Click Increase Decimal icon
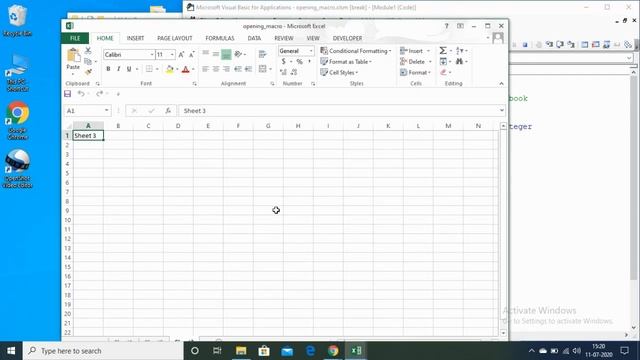This screenshot has width=640, height=360. 283,72
